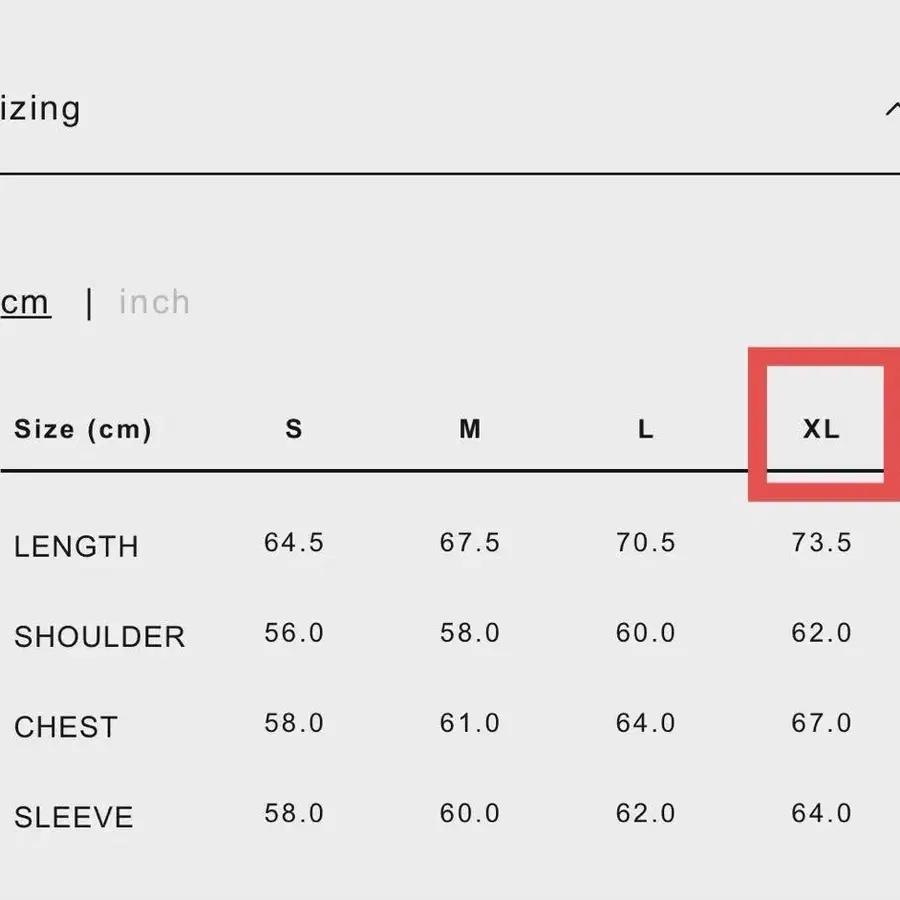This screenshot has width=900, height=900.
Task: Click the S size column header
Action: point(293,430)
